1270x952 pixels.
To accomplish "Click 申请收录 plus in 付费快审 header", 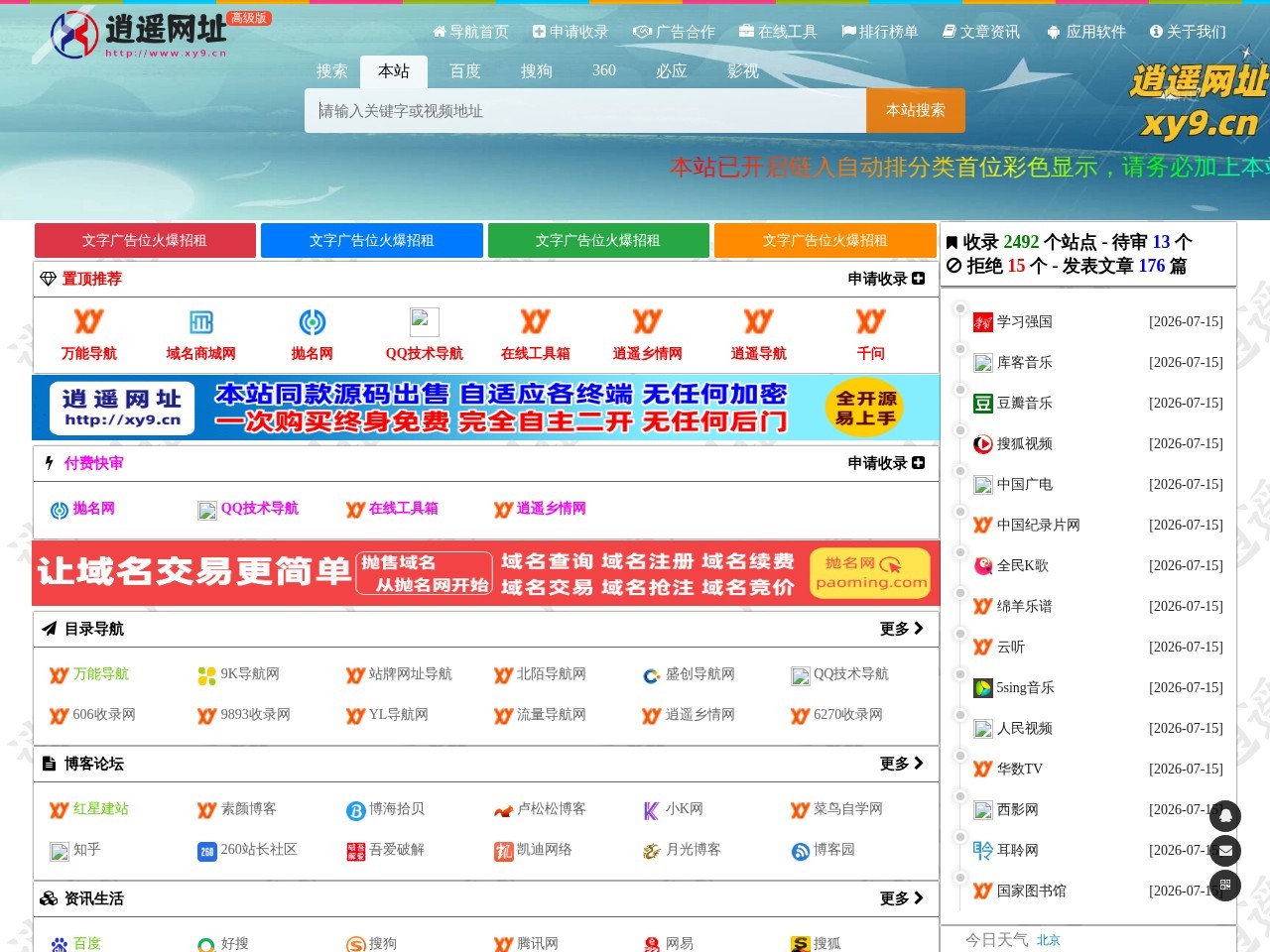I will 886,463.
